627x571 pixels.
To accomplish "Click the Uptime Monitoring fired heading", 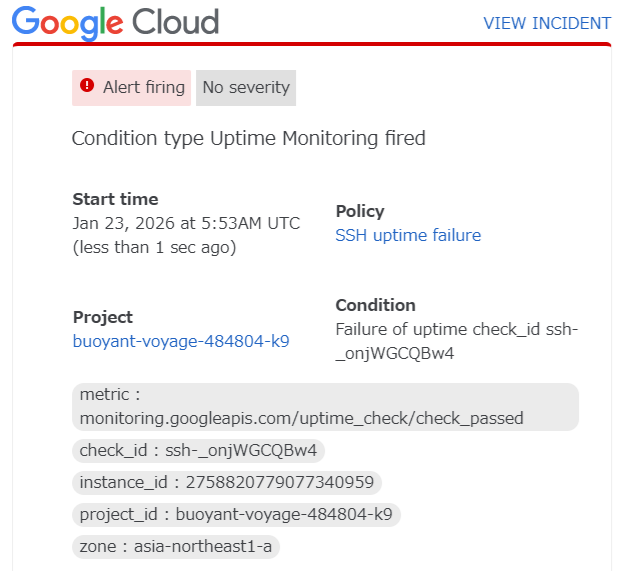I will (249, 138).
